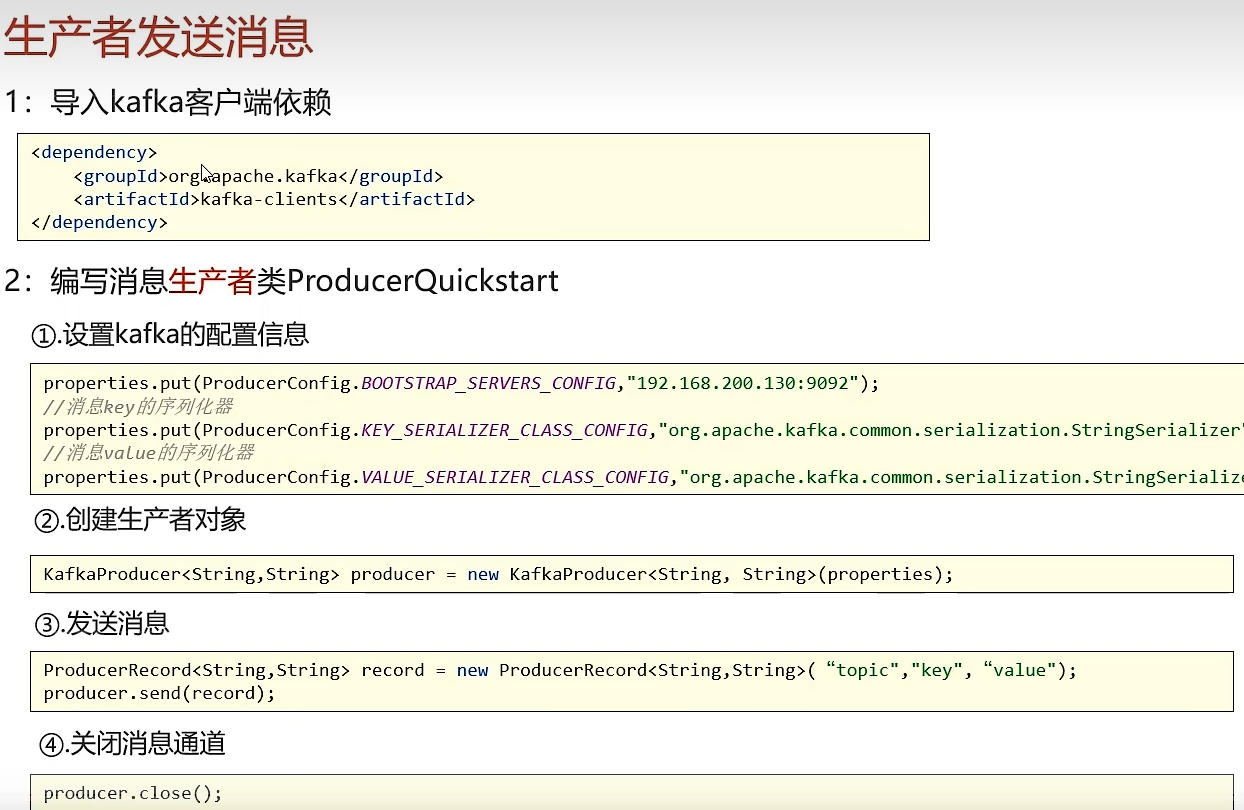1244x810 pixels.
Task: Select the artifactId line "kafka-clients"
Action: pyautogui.click(x=274, y=199)
